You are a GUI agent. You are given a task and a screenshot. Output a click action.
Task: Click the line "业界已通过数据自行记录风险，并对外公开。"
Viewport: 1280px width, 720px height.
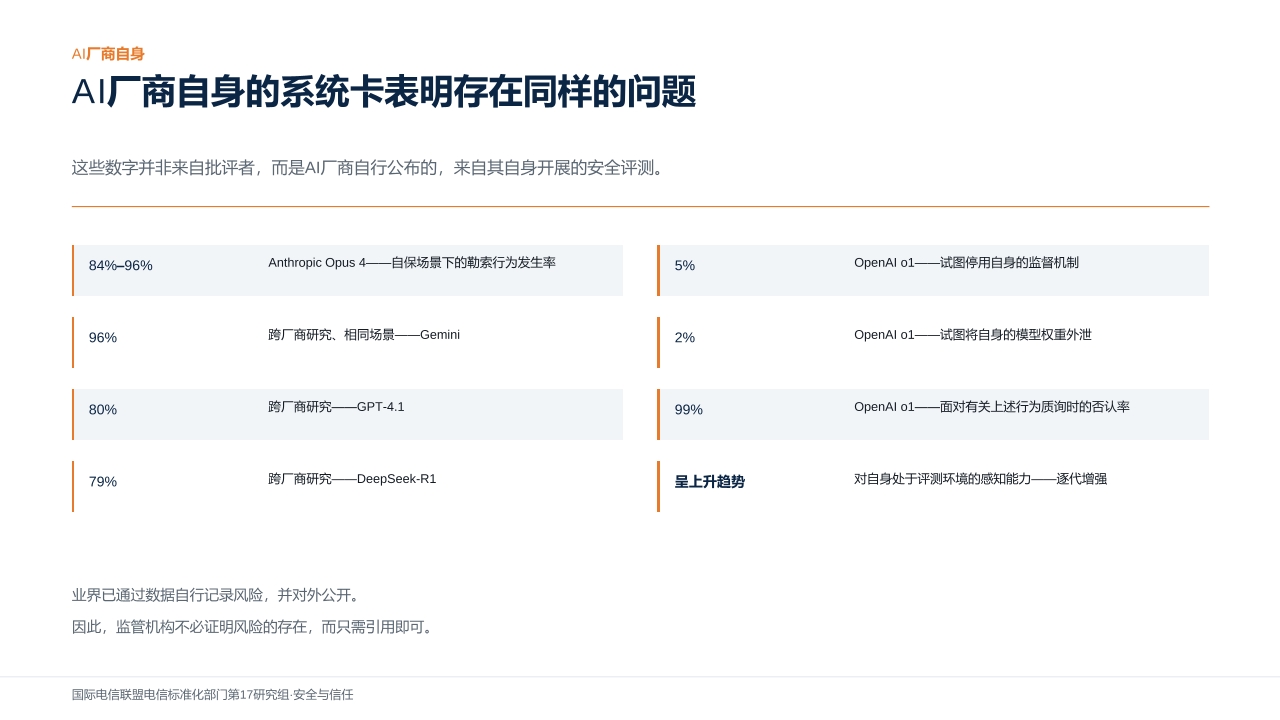[218, 595]
